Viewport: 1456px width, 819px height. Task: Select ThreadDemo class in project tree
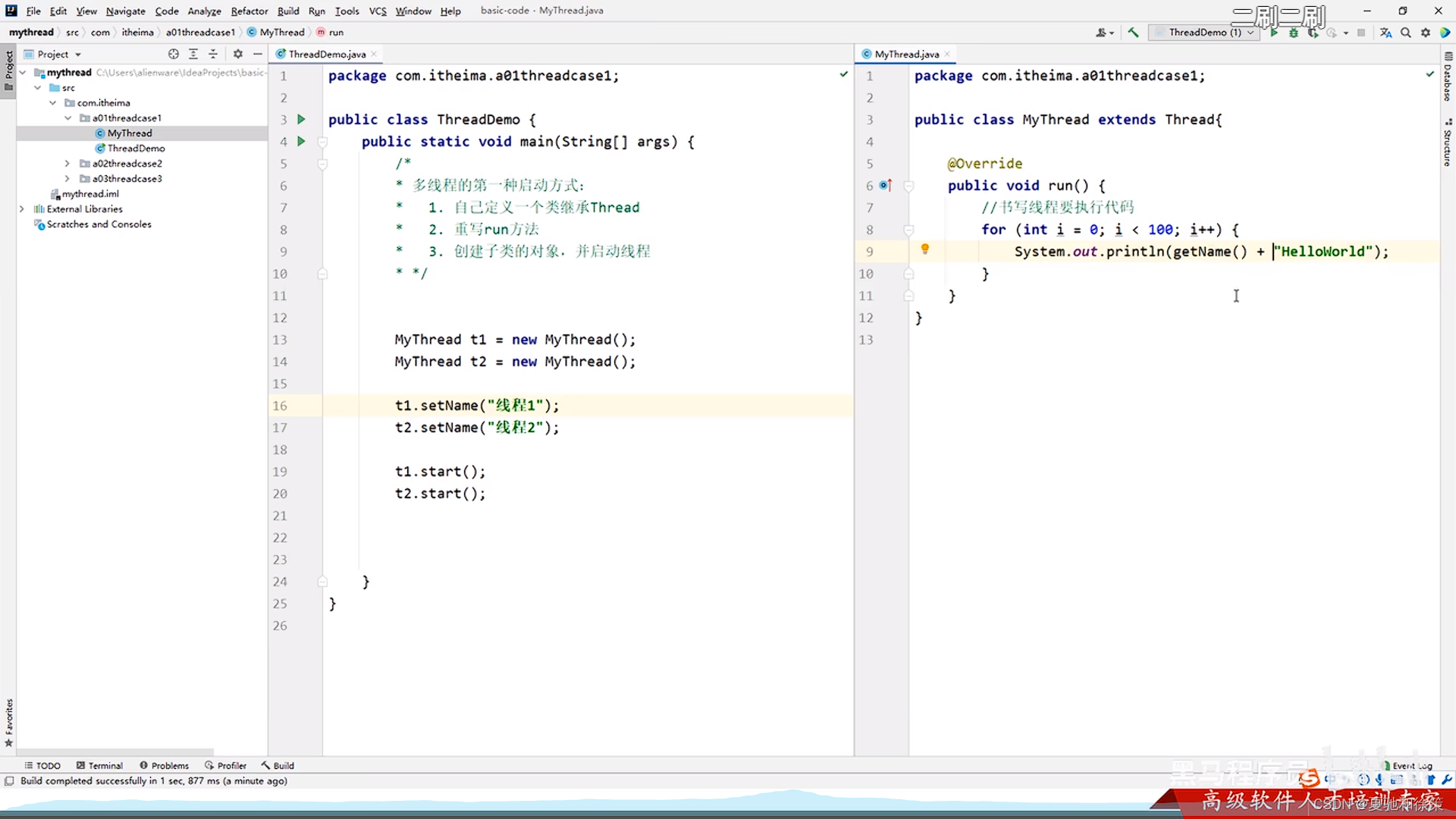pos(136,148)
